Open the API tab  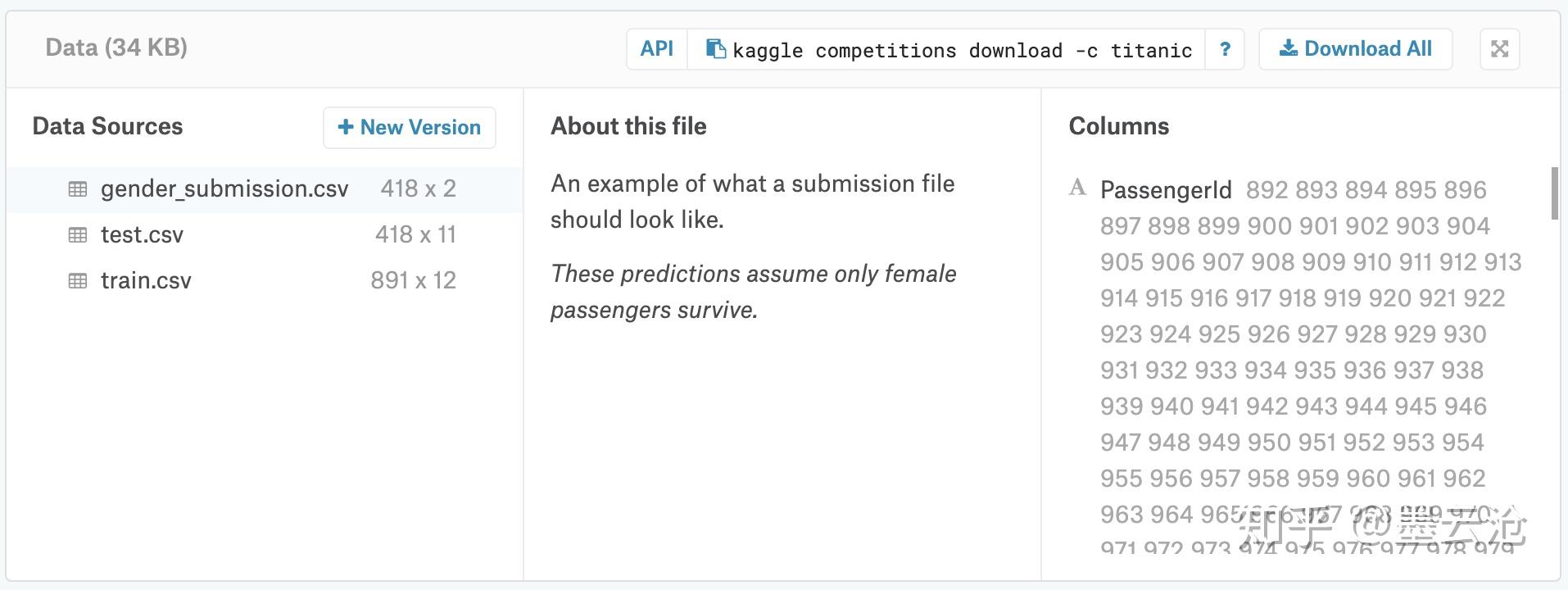pyautogui.click(x=656, y=49)
